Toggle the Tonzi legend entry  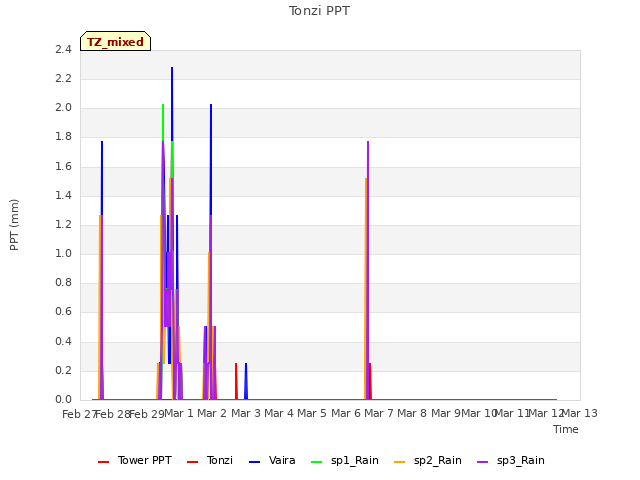point(209,460)
